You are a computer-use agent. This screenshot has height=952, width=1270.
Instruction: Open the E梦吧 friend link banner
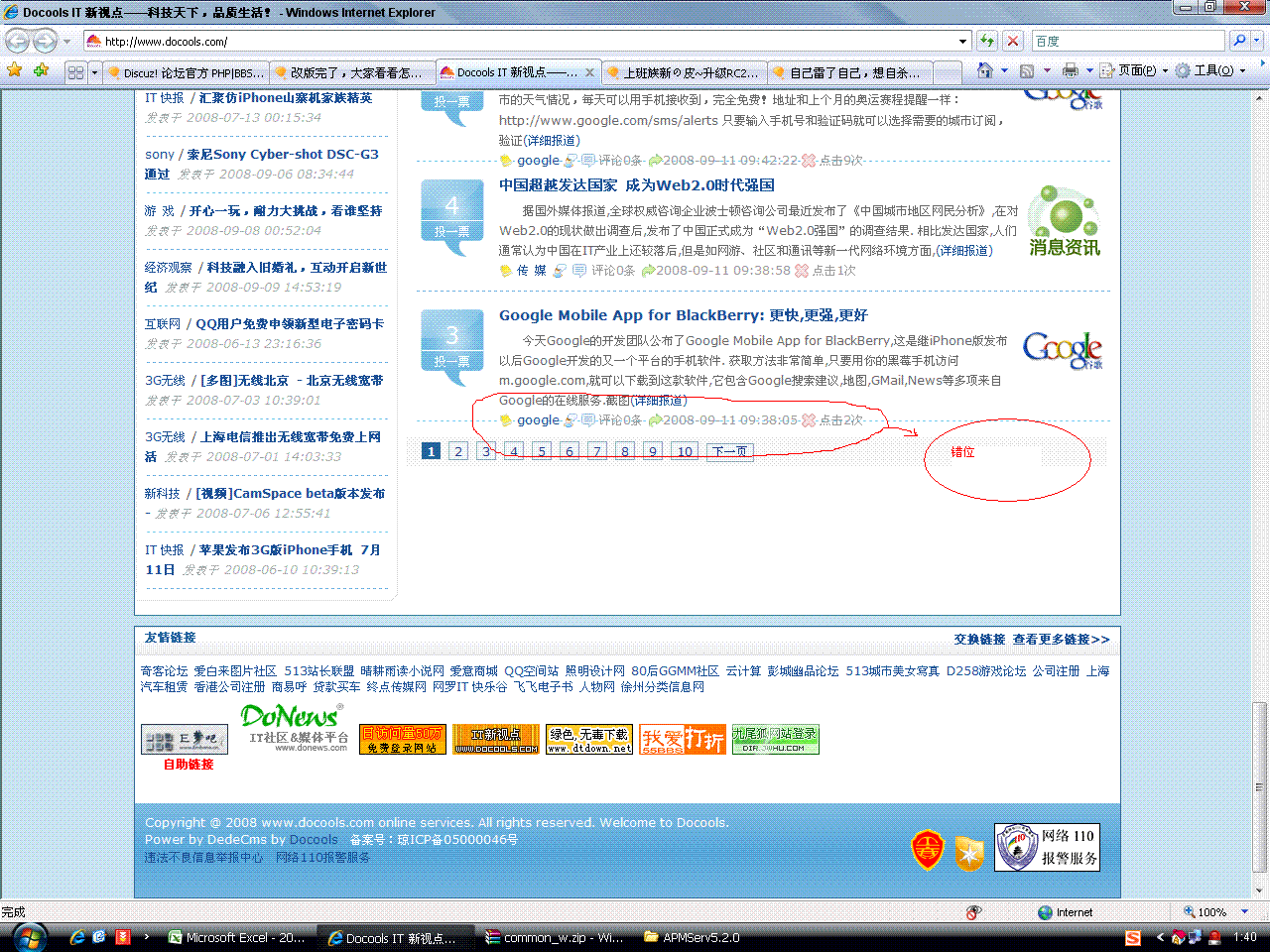[185, 739]
